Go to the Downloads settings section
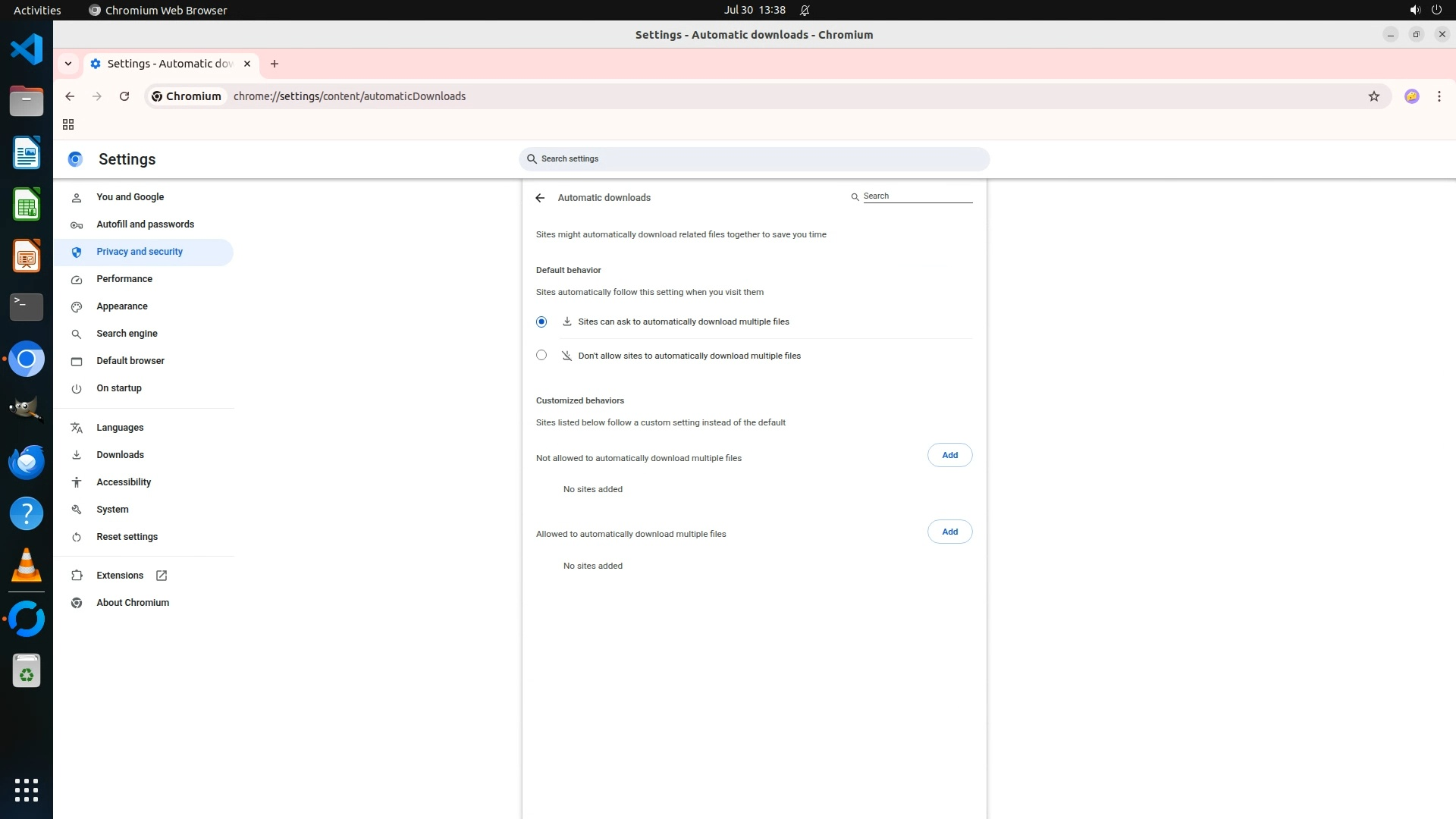This screenshot has height=819, width=1456. (x=120, y=455)
